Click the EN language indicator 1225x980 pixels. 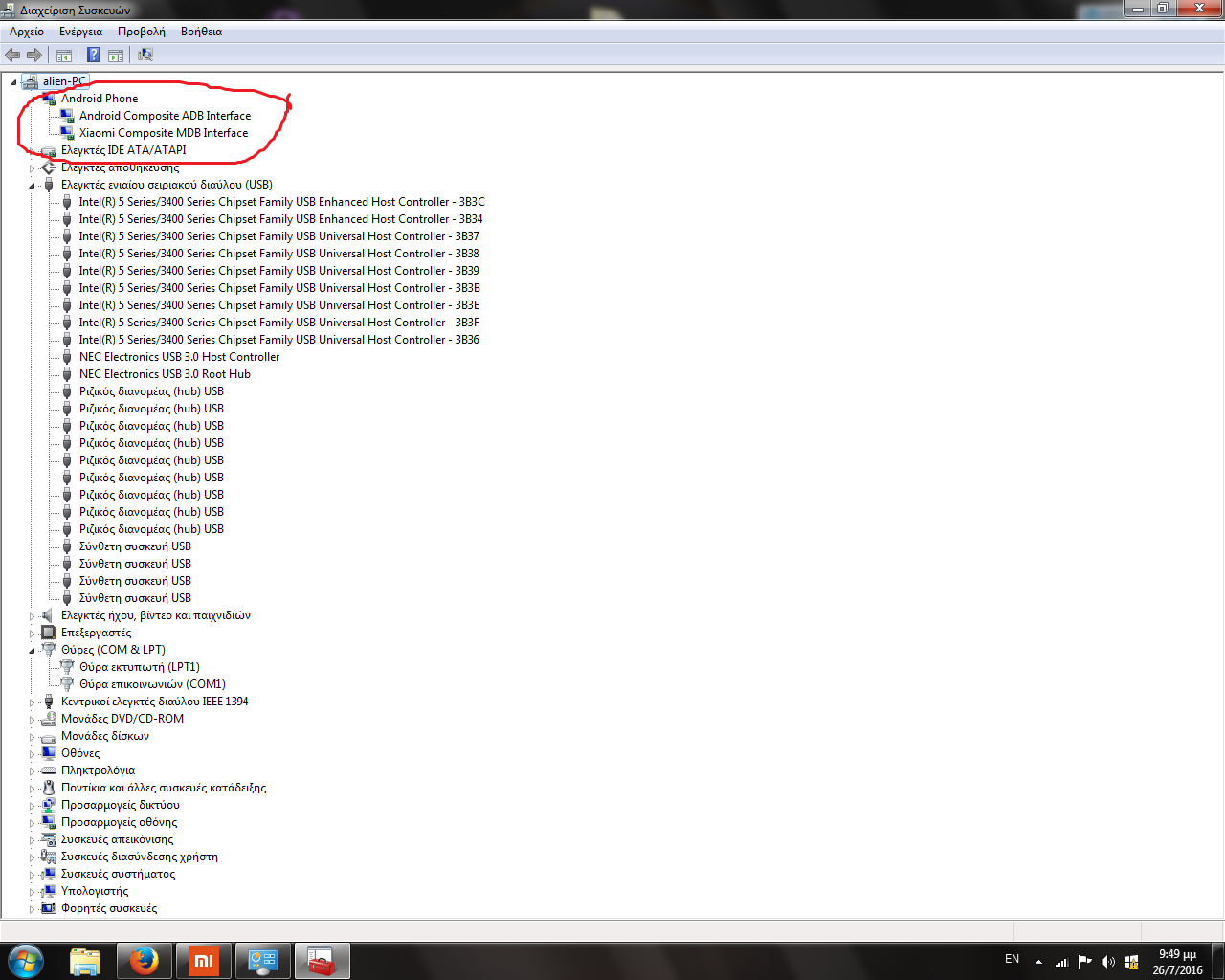tap(1012, 959)
